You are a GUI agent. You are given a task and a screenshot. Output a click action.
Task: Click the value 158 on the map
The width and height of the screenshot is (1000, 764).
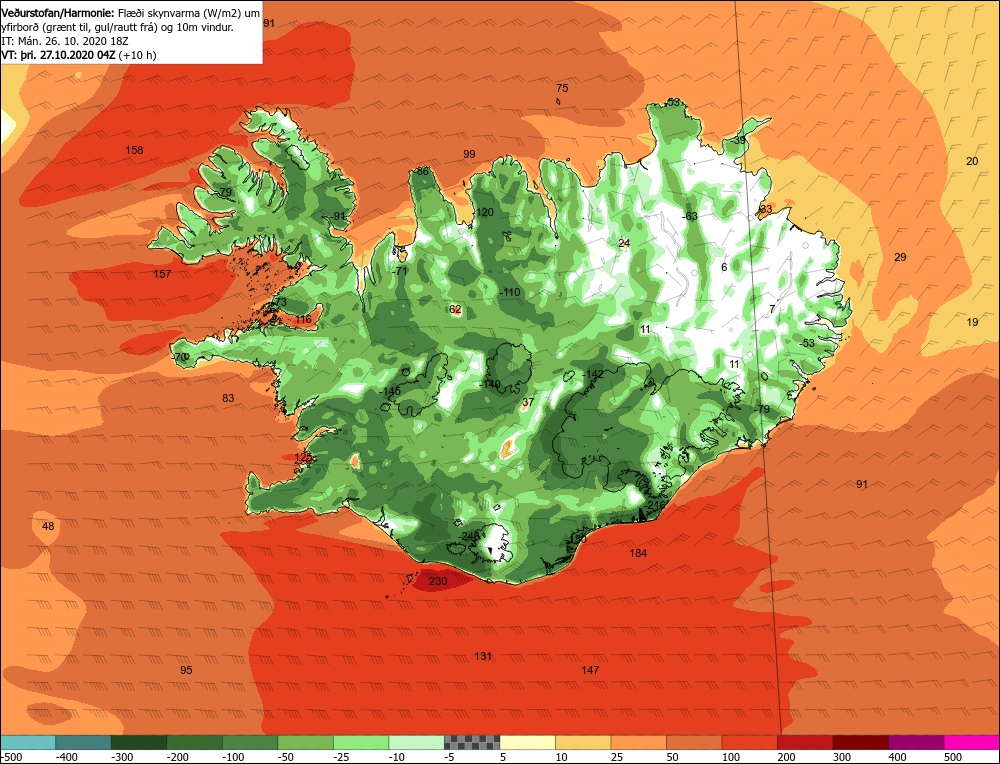click(134, 150)
